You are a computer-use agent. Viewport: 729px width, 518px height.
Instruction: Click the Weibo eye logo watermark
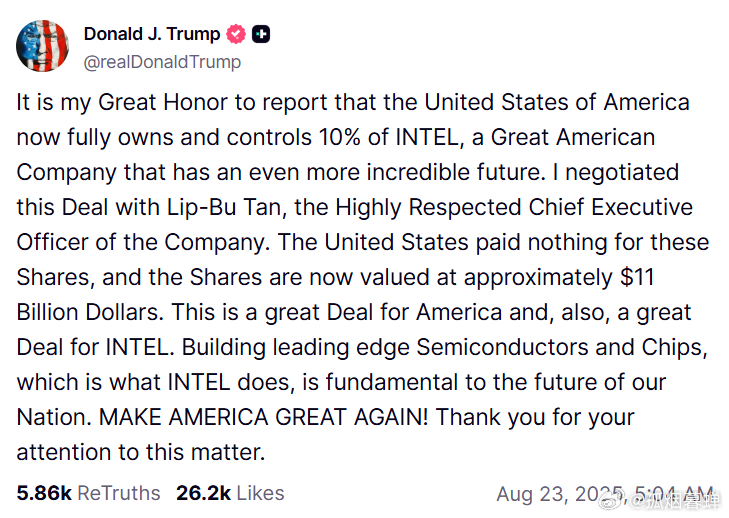coord(609,501)
